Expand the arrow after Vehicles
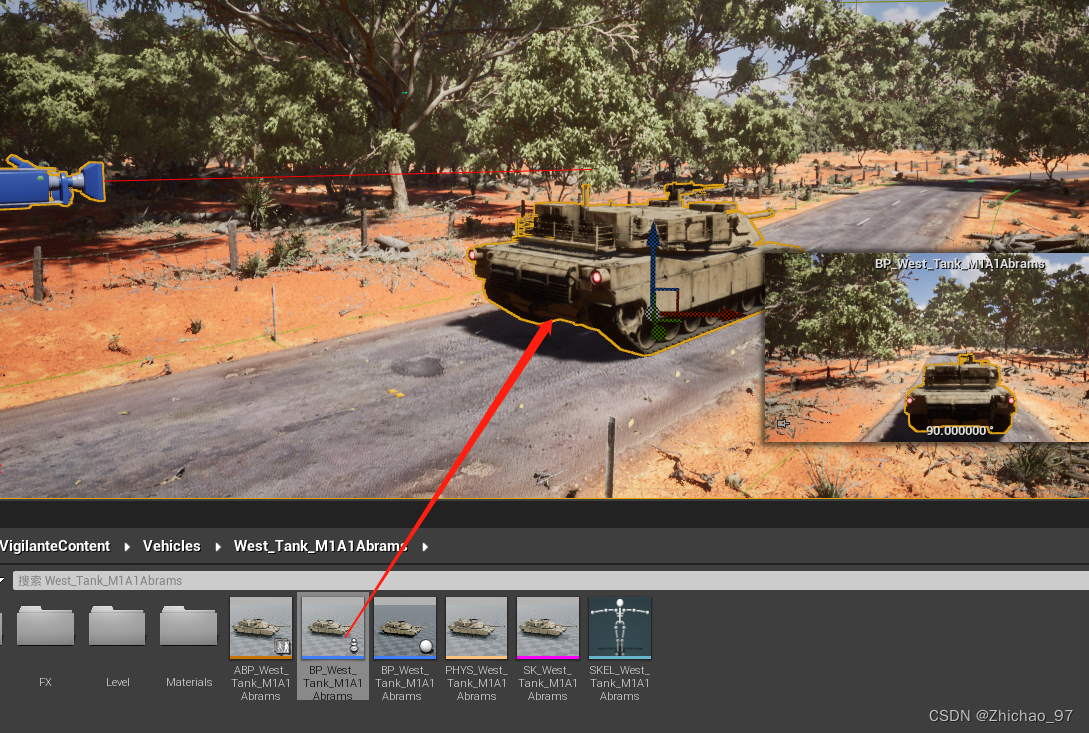The height and width of the screenshot is (733, 1089). coord(218,547)
